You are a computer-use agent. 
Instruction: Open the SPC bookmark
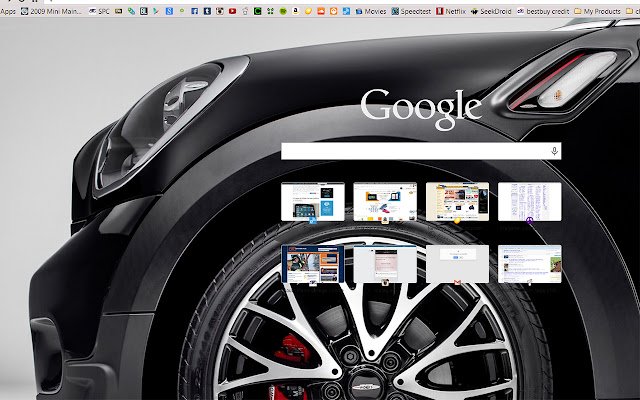point(99,11)
